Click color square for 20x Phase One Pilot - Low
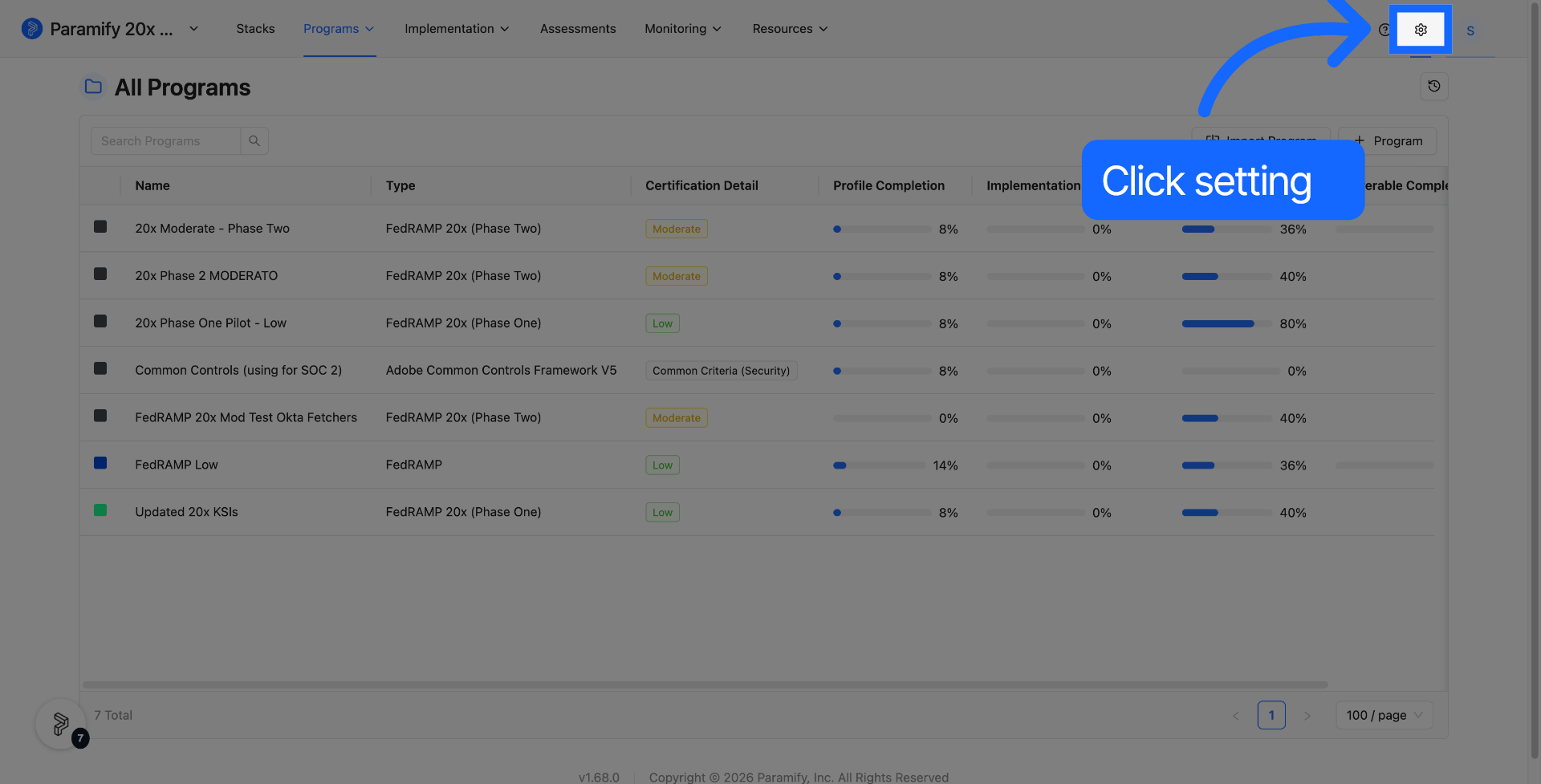Screen dimensions: 1541x784 pos(100,321)
